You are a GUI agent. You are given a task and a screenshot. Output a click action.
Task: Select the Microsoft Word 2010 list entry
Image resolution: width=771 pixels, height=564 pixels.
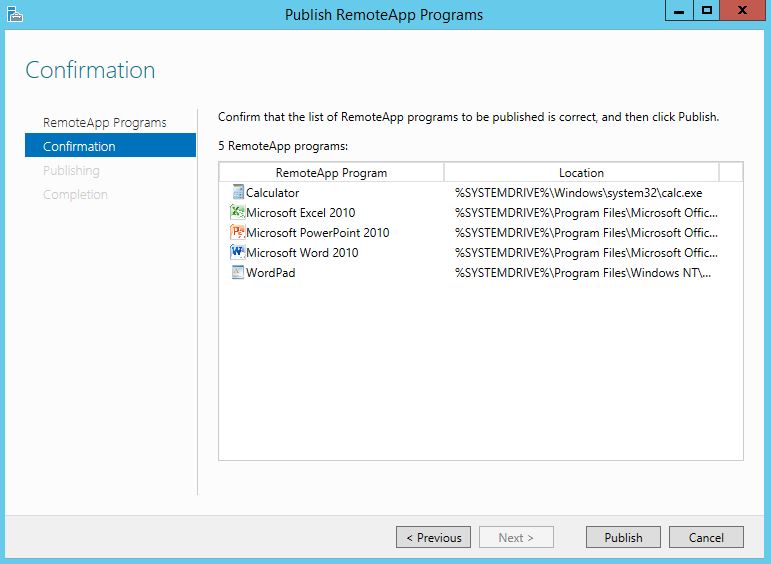301,253
